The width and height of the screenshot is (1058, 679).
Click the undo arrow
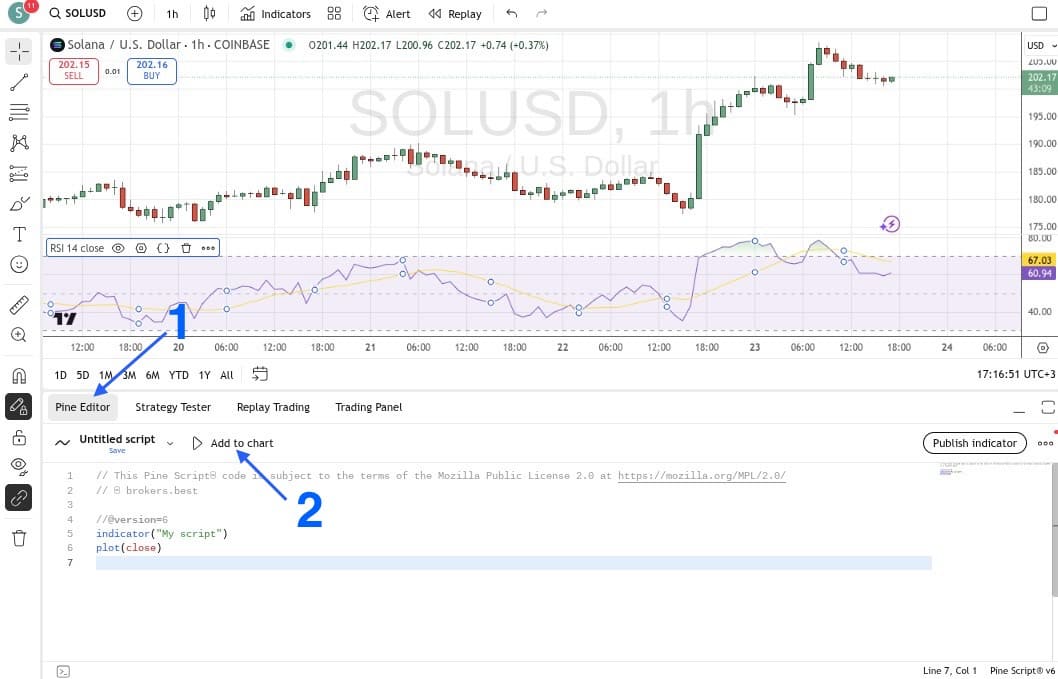coord(511,13)
